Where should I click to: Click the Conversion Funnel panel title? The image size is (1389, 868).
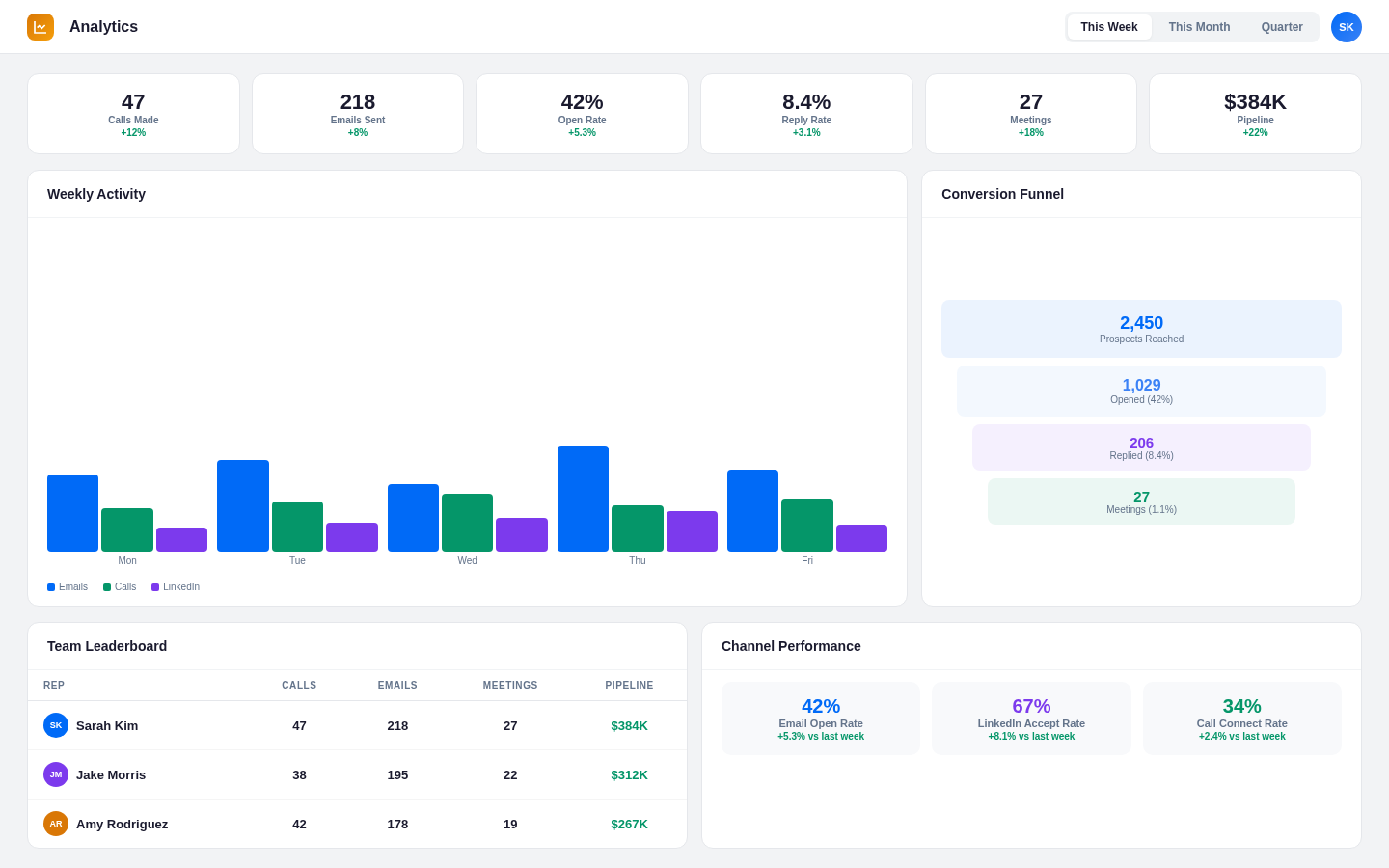[x=1002, y=194]
